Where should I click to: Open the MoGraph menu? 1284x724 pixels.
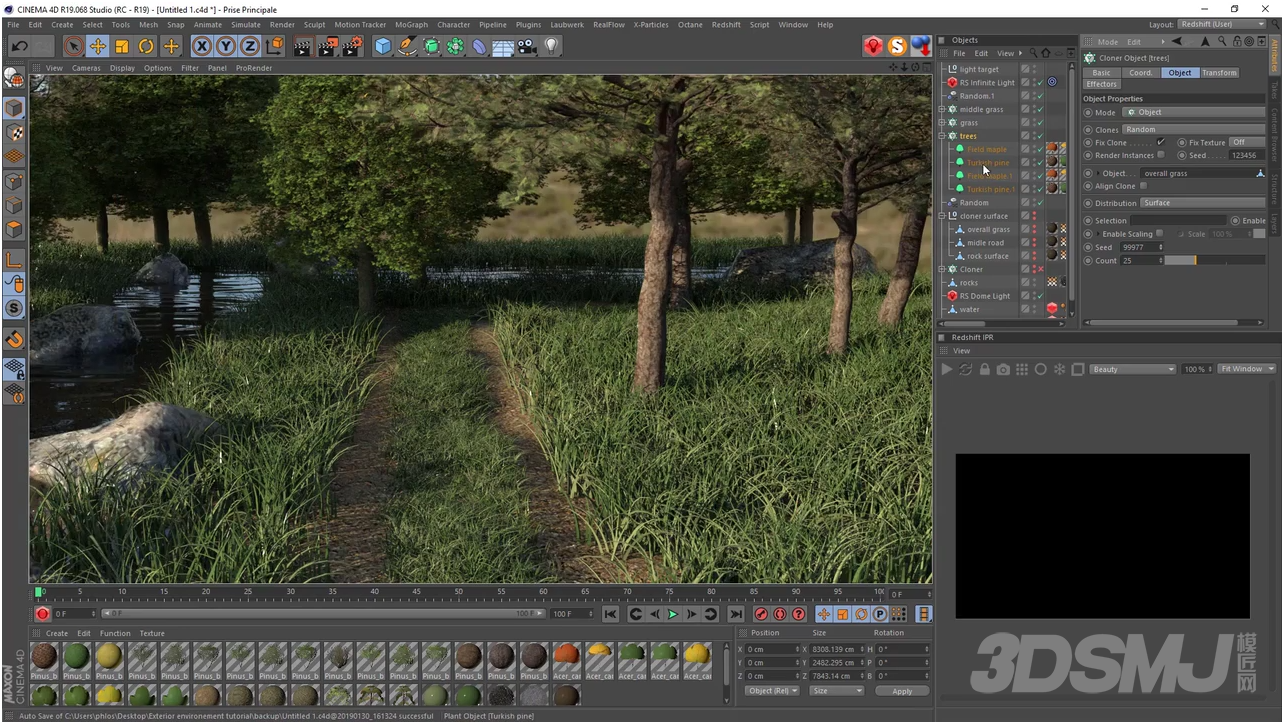tap(411, 24)
